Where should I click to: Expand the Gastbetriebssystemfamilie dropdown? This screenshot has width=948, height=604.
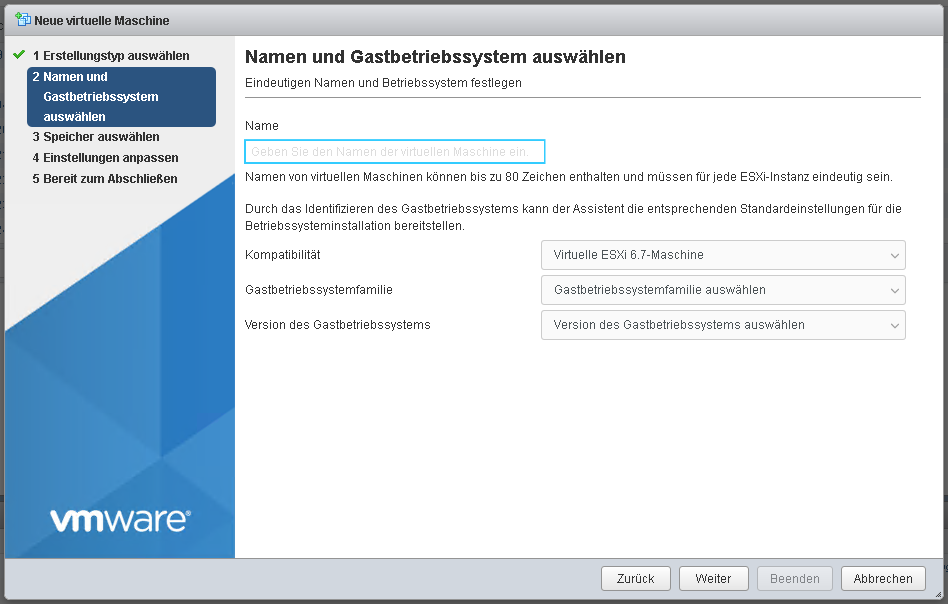pyautogui.click(x=723, y=290)
